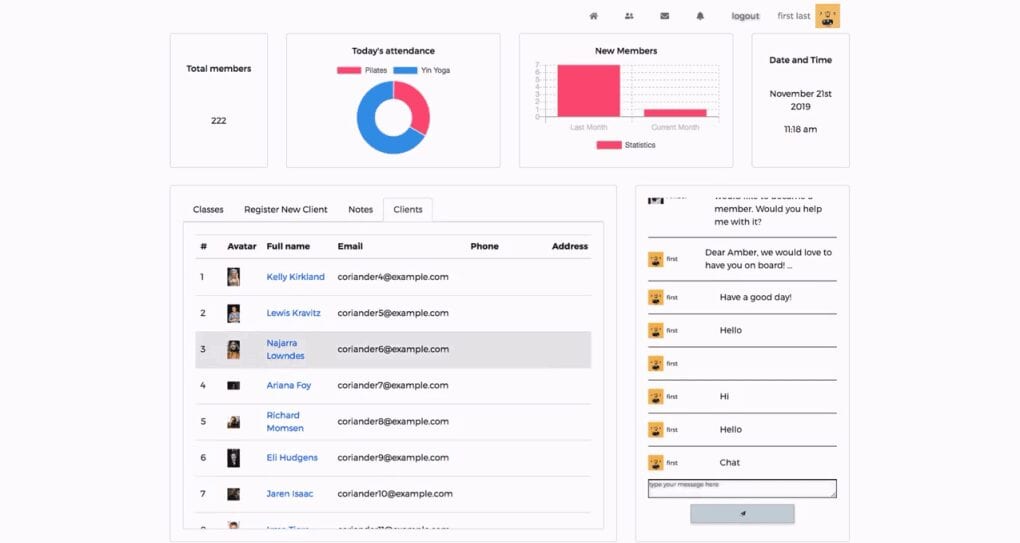This screenshot has height=543, width=1020.
Task: Open Najarra Lowndes's client profile
Action: tap(285, 349)
